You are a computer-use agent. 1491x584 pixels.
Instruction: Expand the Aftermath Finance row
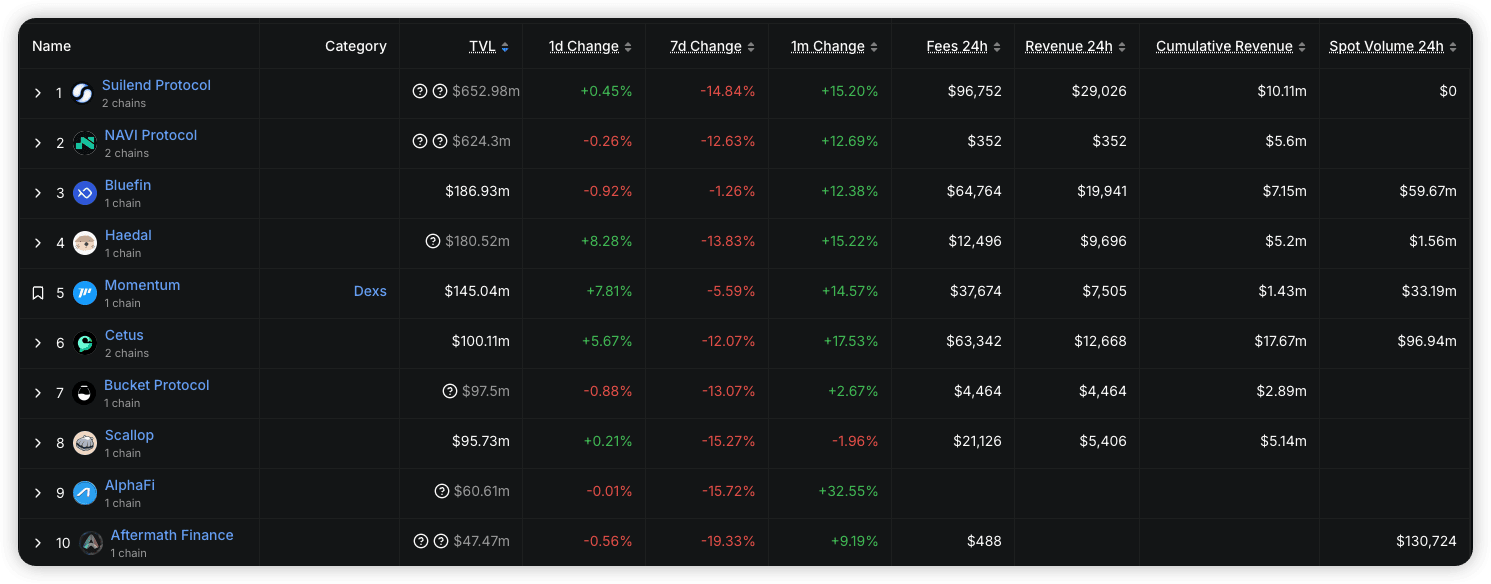click(38, 543)
